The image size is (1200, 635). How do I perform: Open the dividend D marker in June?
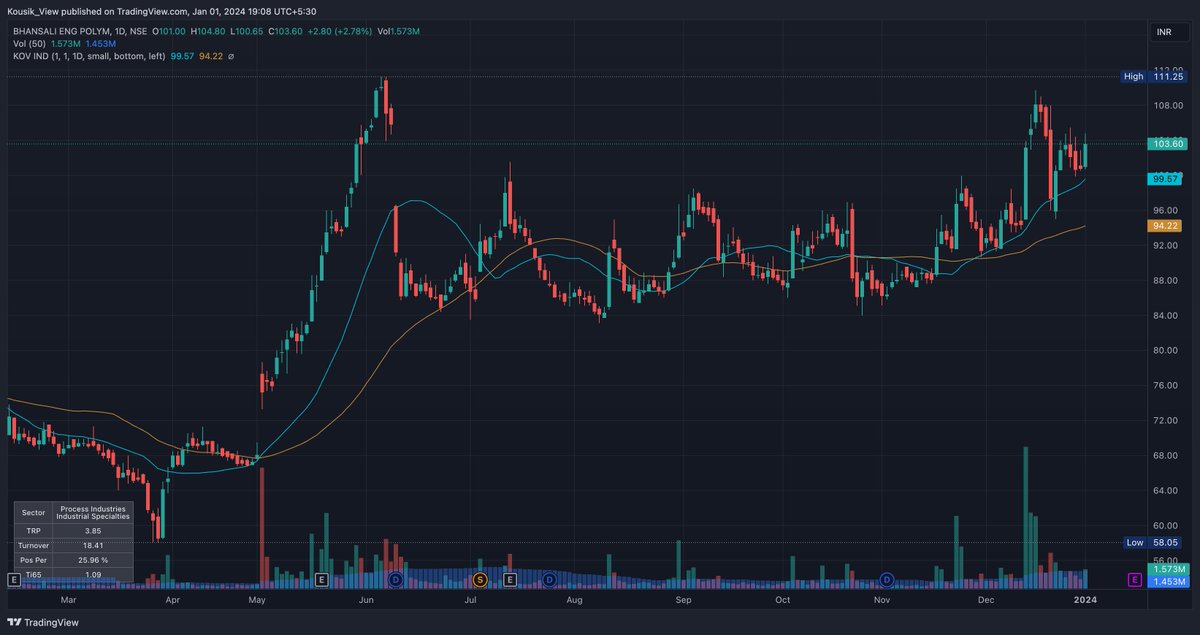tap(395, 579)
